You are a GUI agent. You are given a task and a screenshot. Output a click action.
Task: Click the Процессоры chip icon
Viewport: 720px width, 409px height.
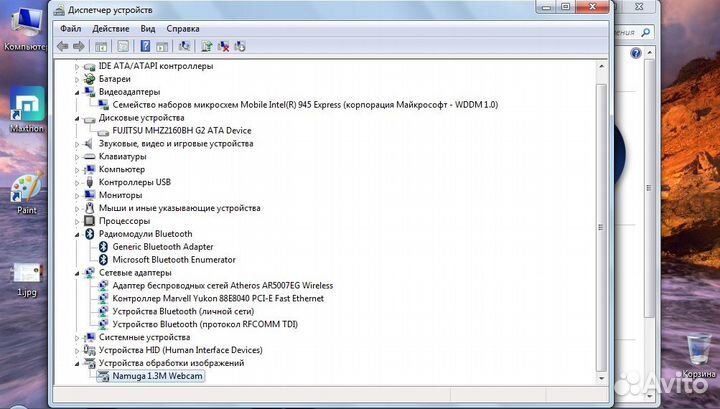coord(89,221)
